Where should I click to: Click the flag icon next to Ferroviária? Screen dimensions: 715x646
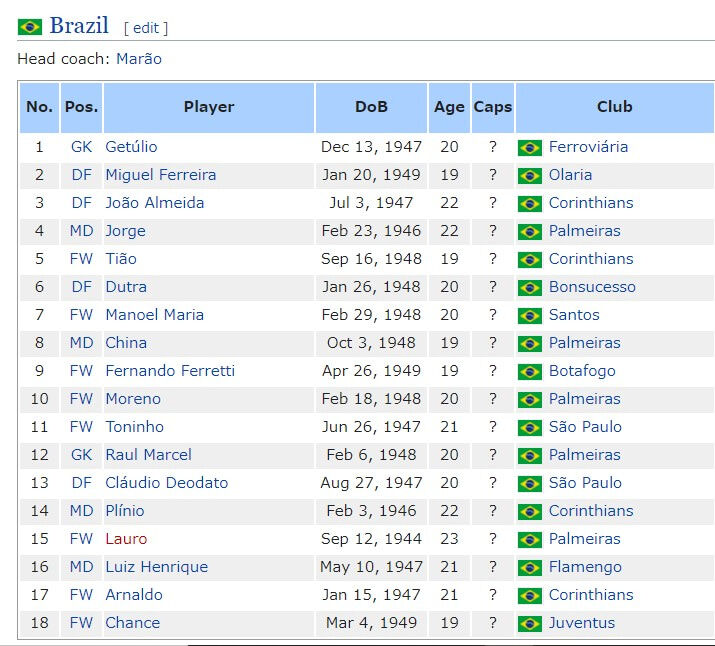[x=530, y=148]
